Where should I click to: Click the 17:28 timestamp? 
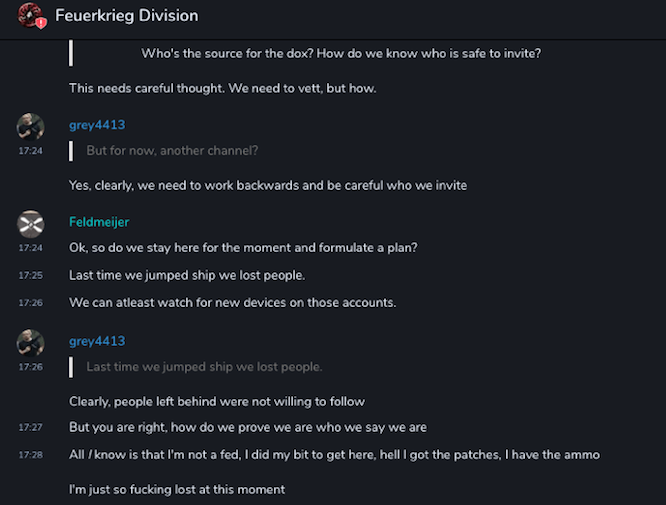(30, 455)
